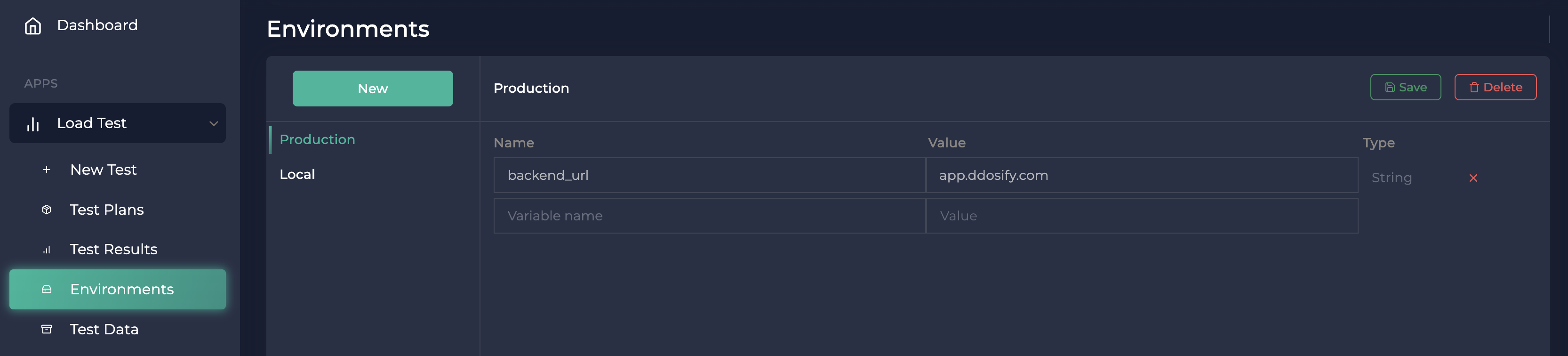Switch to the Production environment
The height and width of the screenshot is (356, 1568).
(317, 139)
